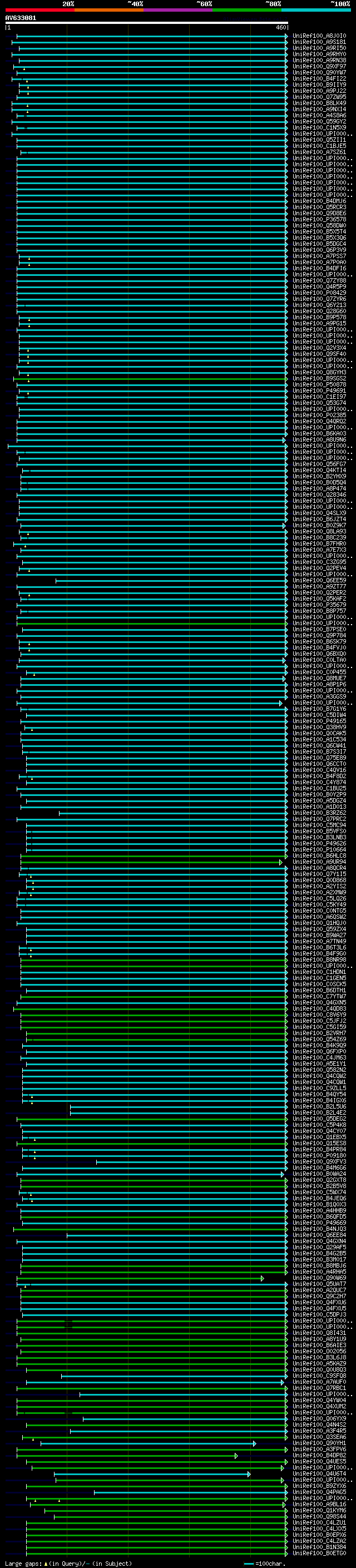Click the query end position label 460
This screenshot has width=356, height=1568.
pyautogui.click(x=280, y=27)
